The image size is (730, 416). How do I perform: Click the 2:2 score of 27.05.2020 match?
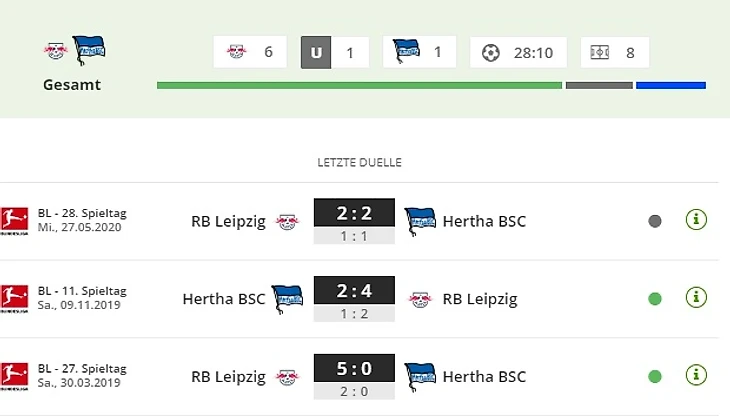[x=354, y=214]
